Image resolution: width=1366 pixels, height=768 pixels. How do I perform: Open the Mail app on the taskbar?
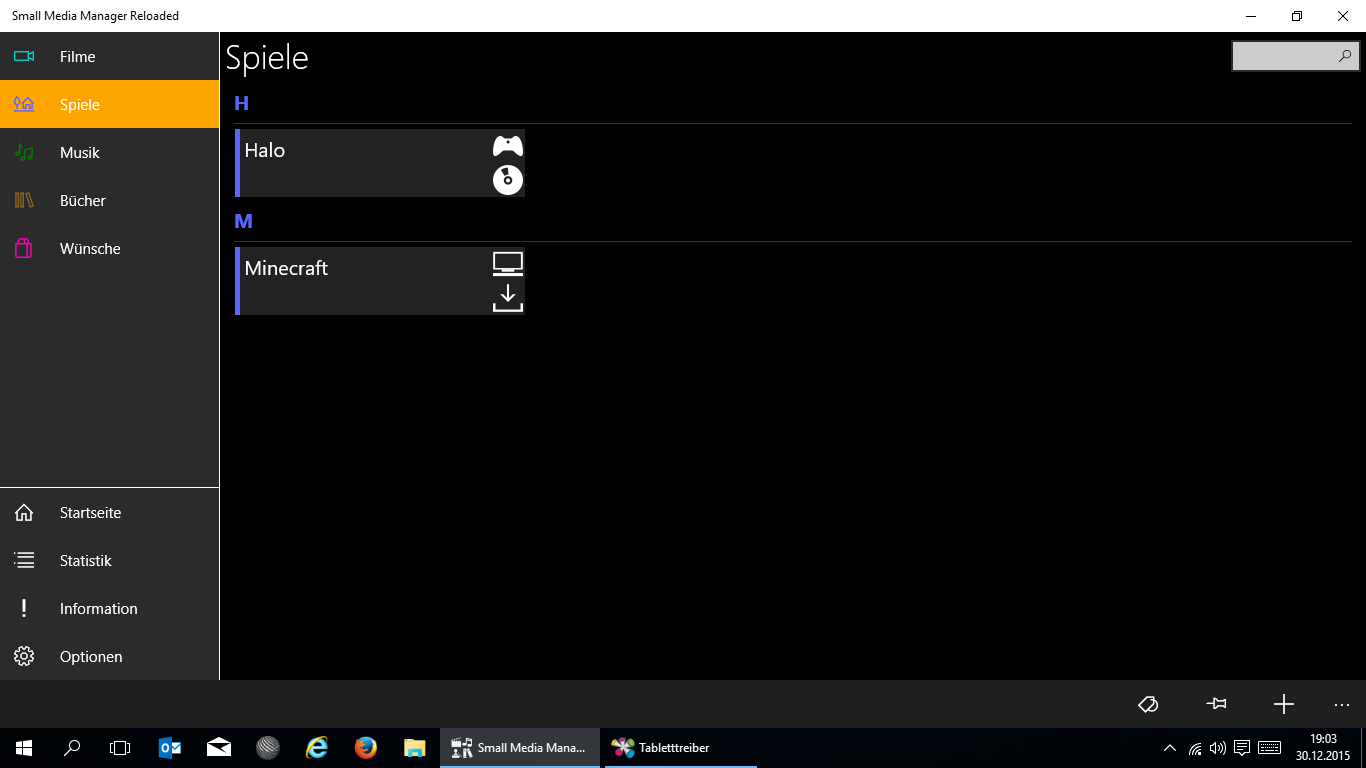tap(219, 748)
